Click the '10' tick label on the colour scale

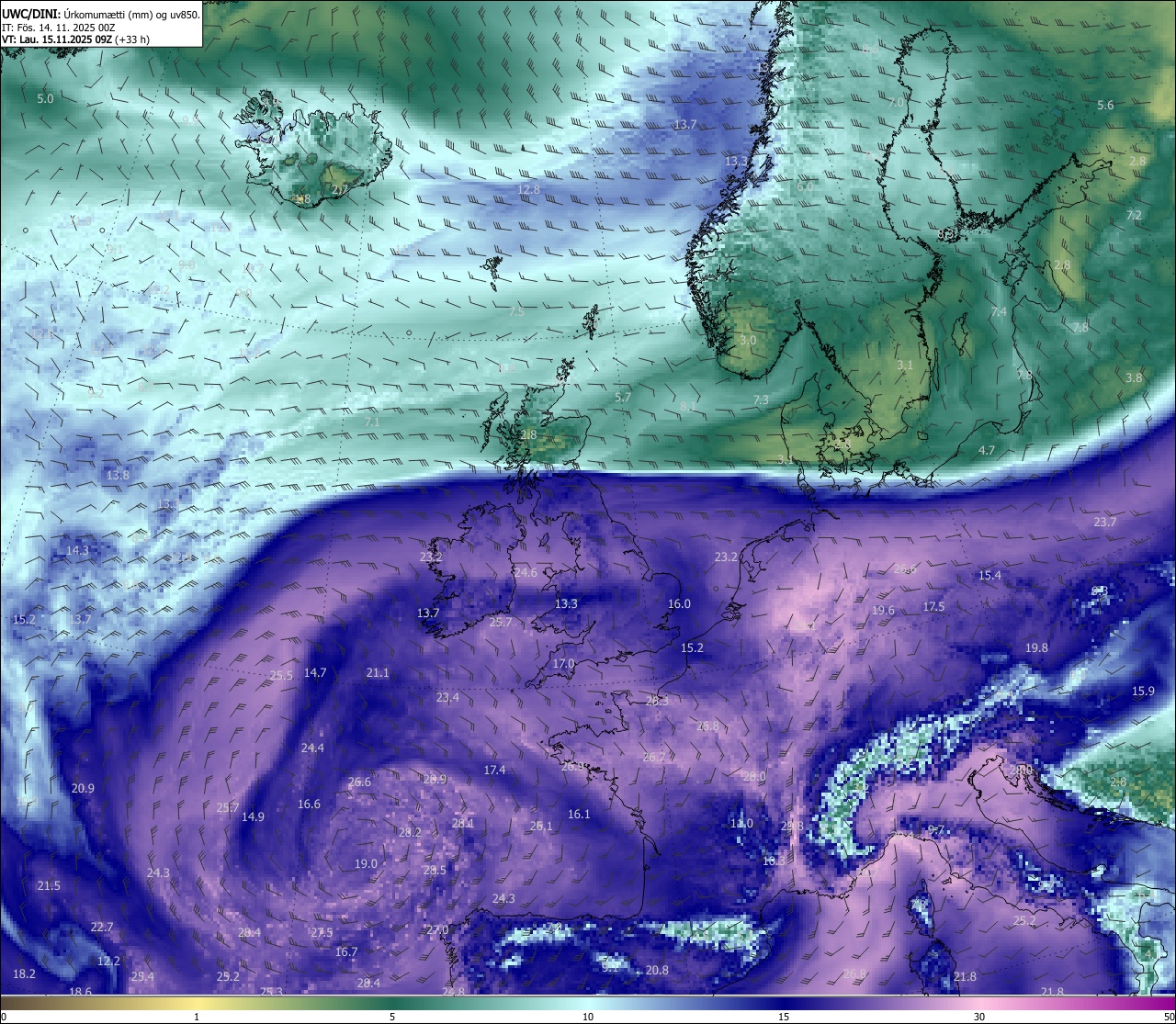(588, 1016)
